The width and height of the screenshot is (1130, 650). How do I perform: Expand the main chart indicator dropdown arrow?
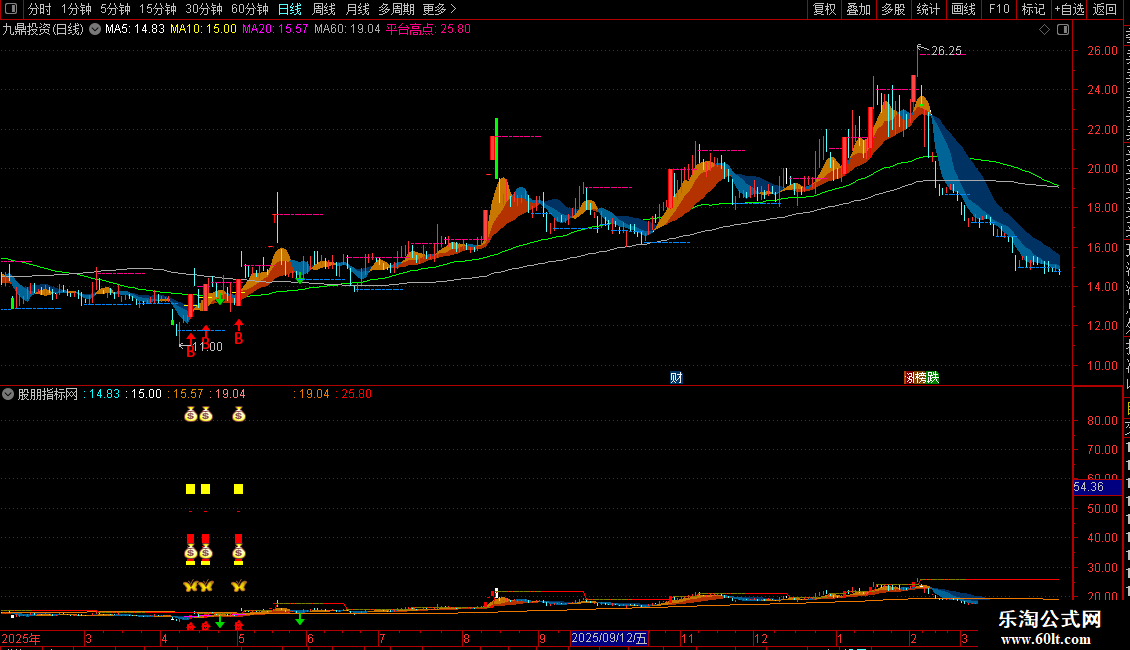click(94, 30)
